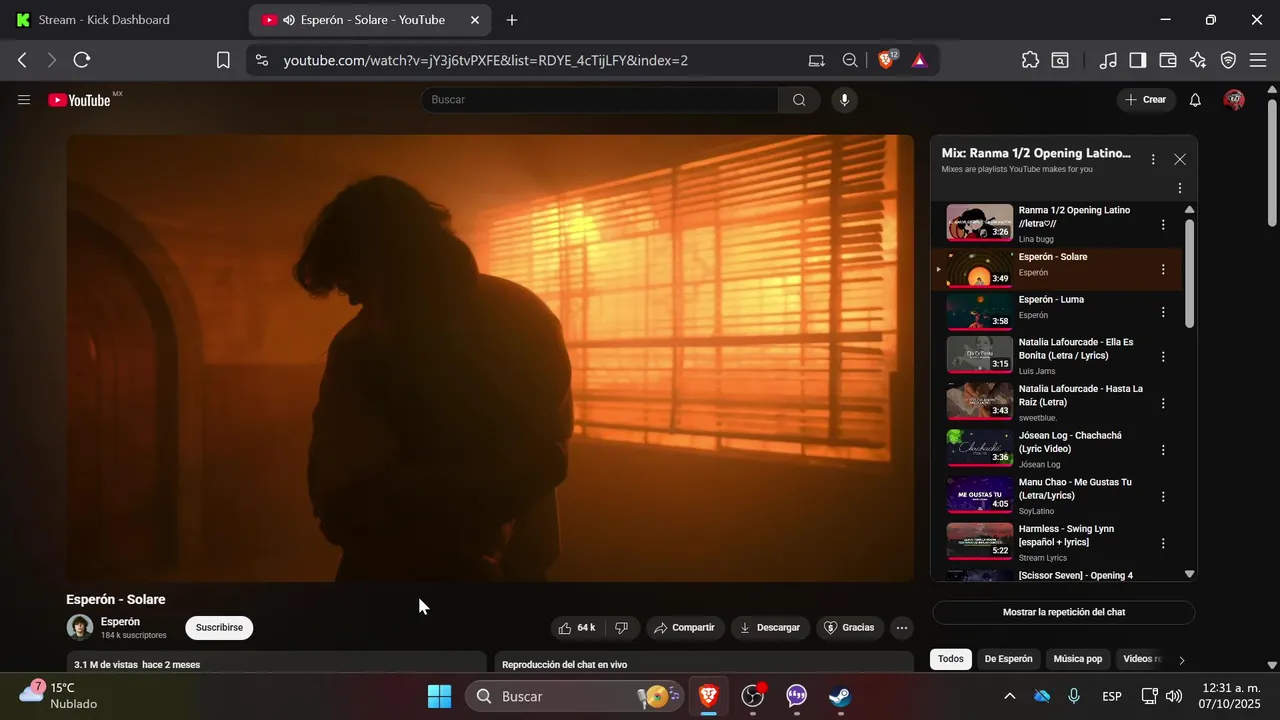Open taskbar volume control
The height and width of the screenshot is (720, 1280).
point(1174,696)
